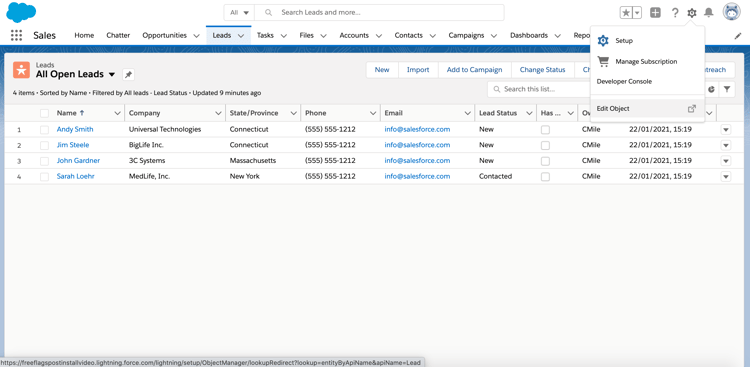The image size is (750, 367).
Task: Go to the Home tab
Action: click(x=84, y=35)
